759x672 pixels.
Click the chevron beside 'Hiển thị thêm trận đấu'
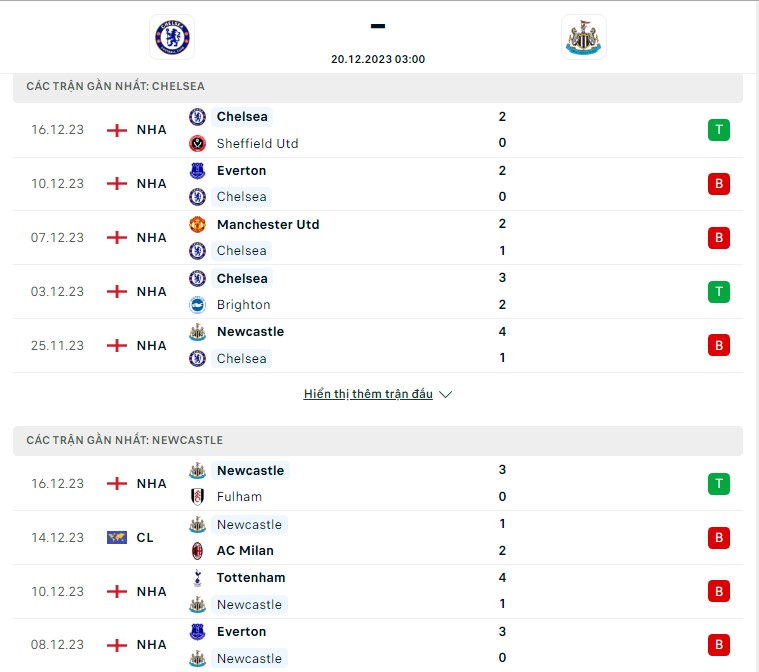[x=445, y=395]
